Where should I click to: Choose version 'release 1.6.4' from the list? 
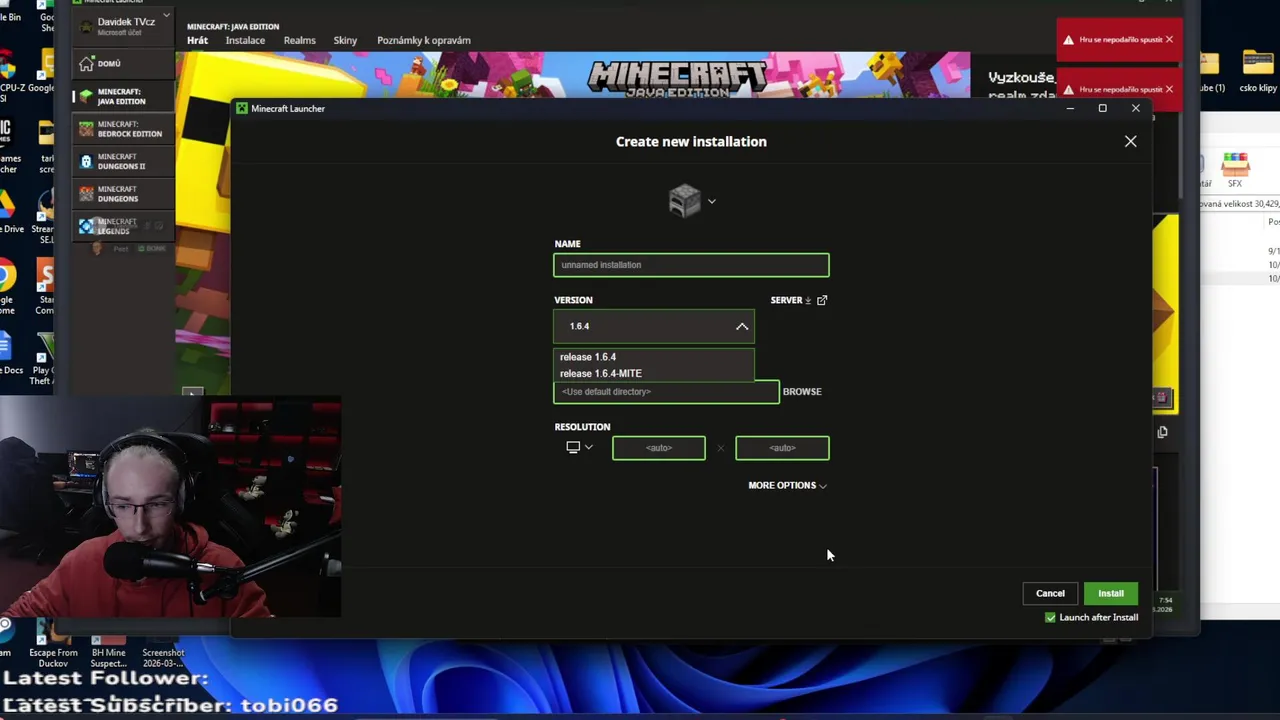654,357
